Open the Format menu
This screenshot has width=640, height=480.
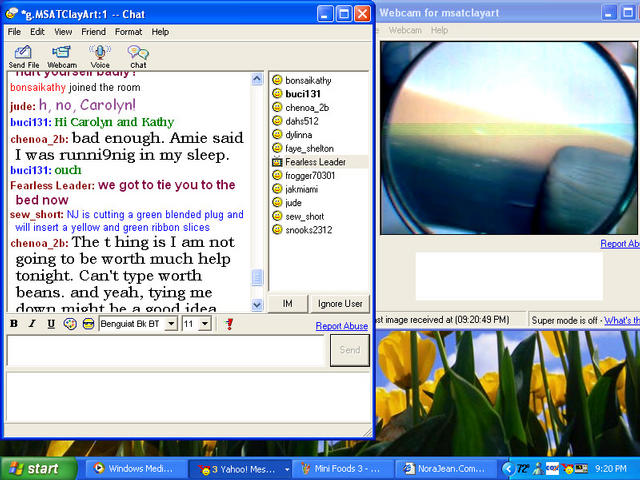[128, 32]
